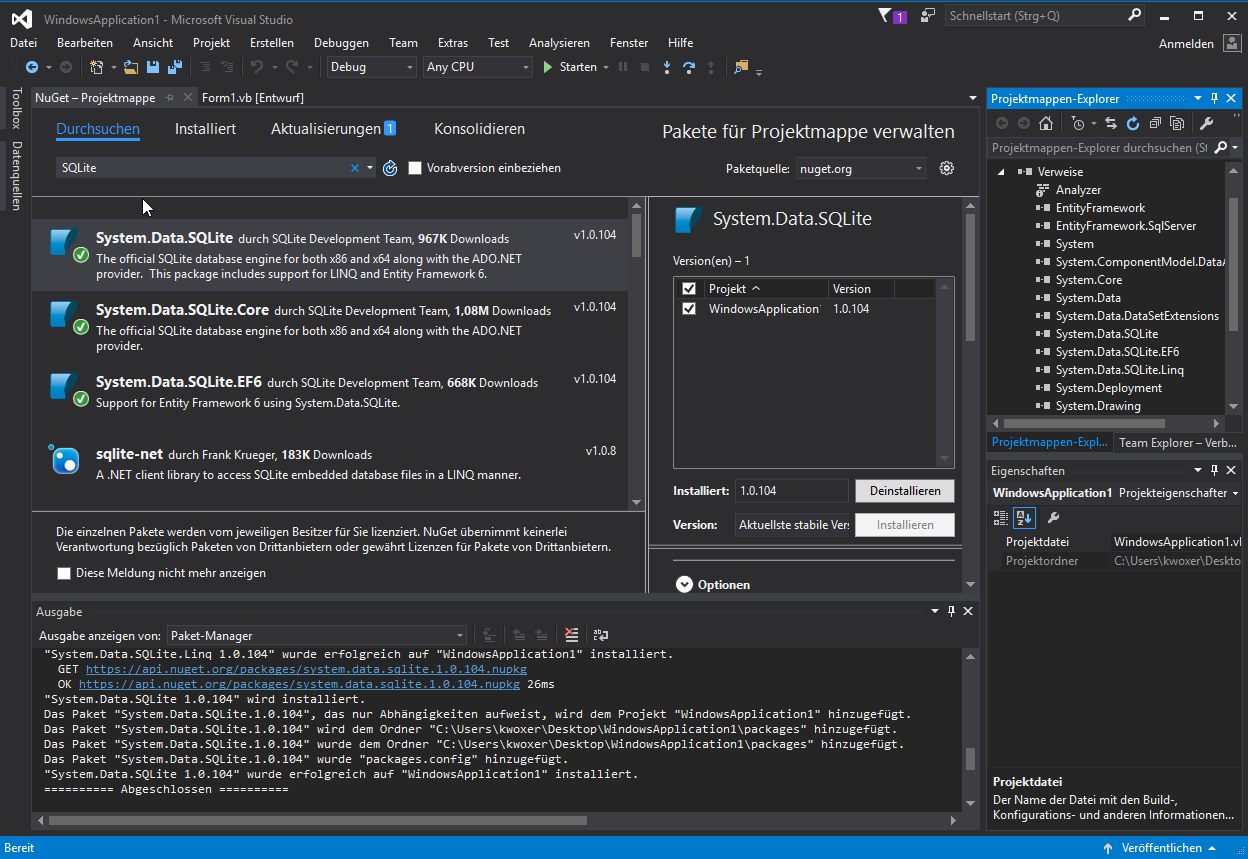This screenshot has width=1248, height=859.
Task: Open the Any CPU platform dropdown
Action: click(478, 67)
